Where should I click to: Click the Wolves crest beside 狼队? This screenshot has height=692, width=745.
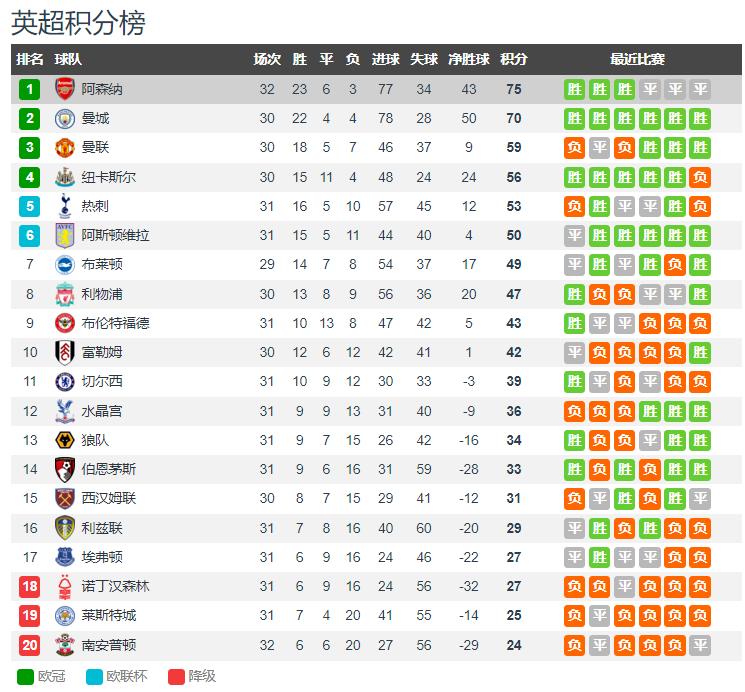coord(65,440)
